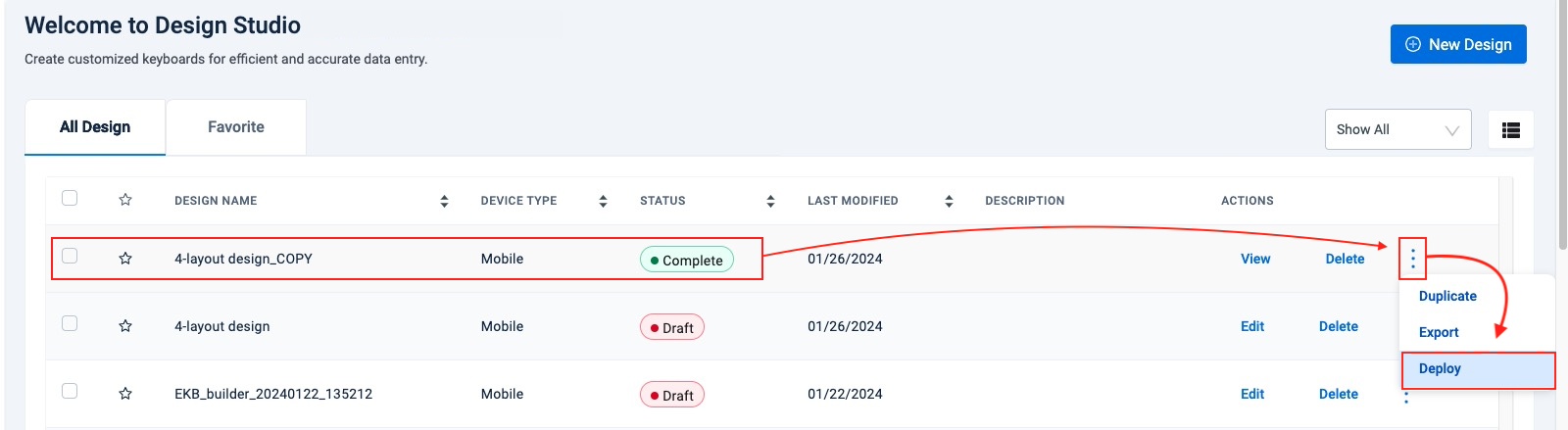Edit the 4-layout design draft
1568x430 pixels.
pos(1252,326)
